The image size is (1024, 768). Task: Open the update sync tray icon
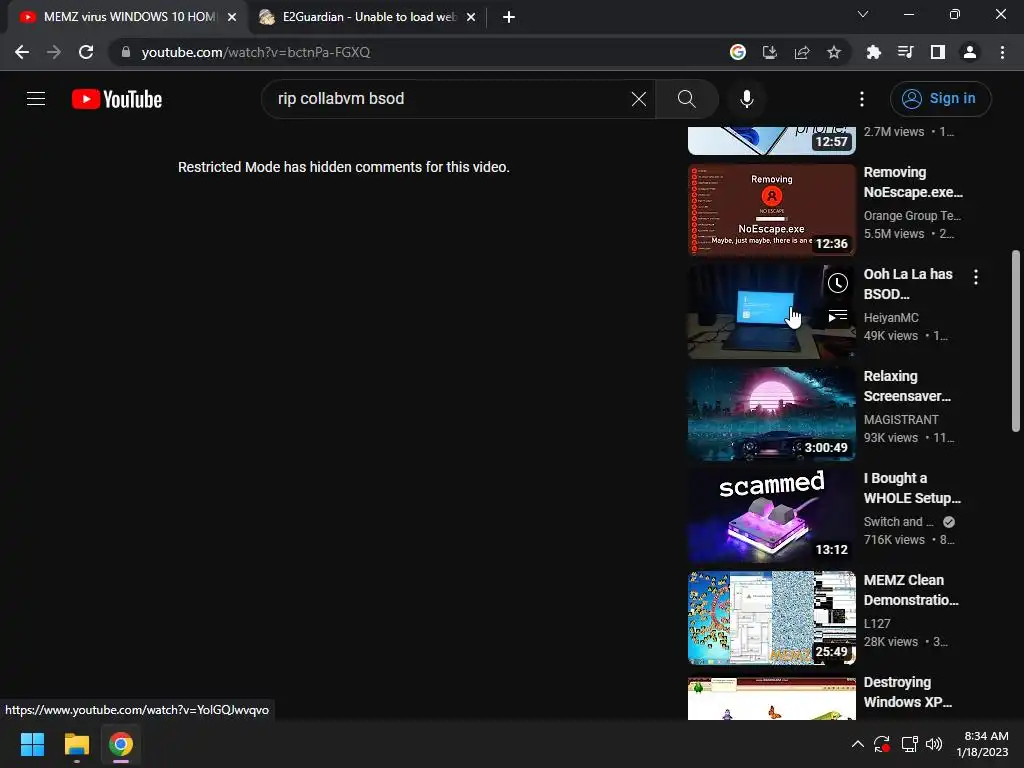(x=882, y=744)
